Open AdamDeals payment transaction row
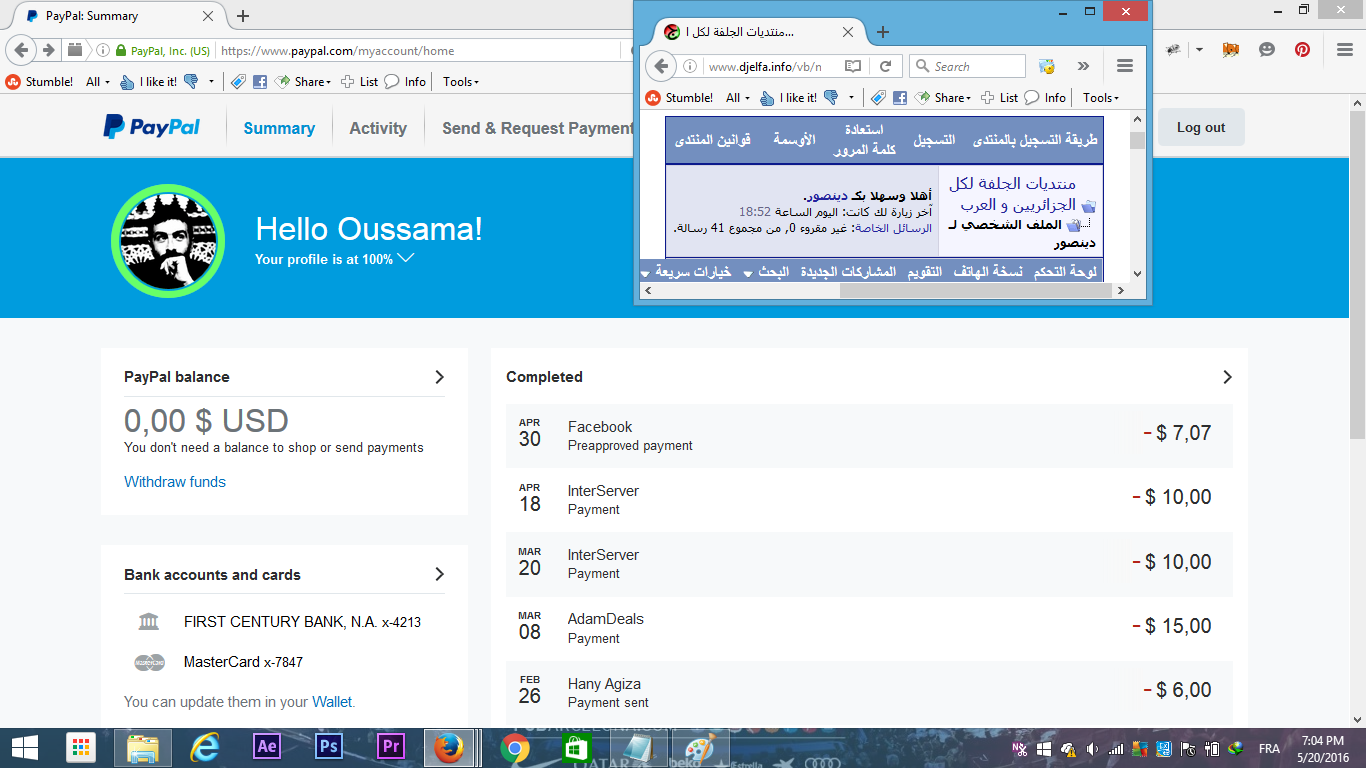 (x=869, y=627)
